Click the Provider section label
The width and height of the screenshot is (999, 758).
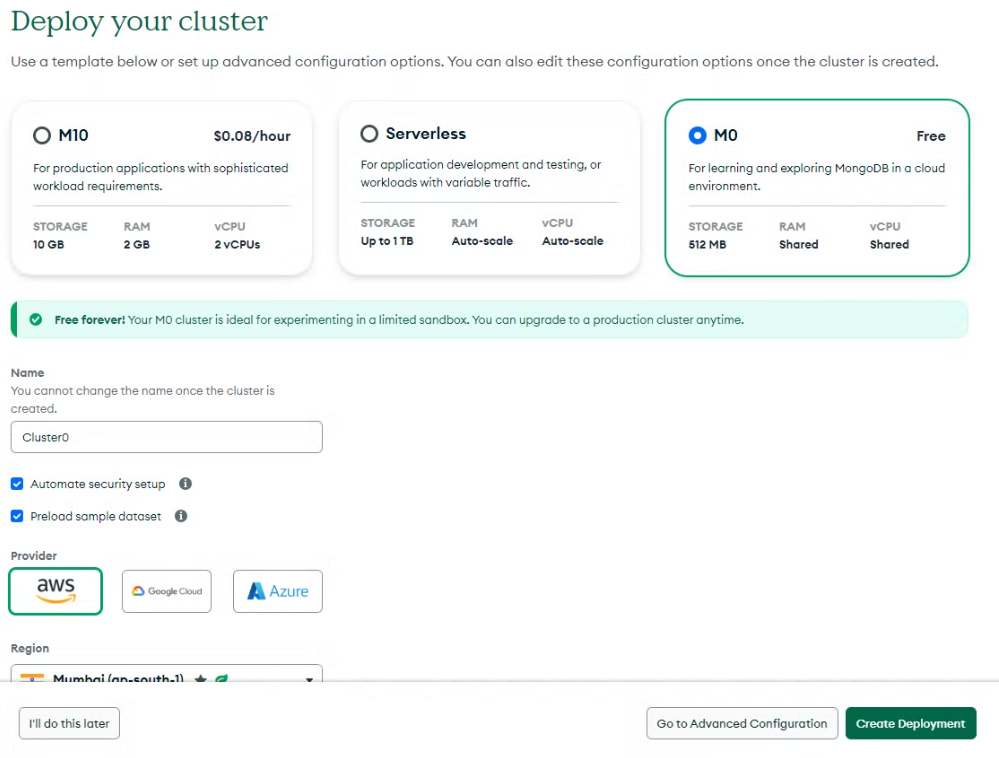tap(34, 555)
